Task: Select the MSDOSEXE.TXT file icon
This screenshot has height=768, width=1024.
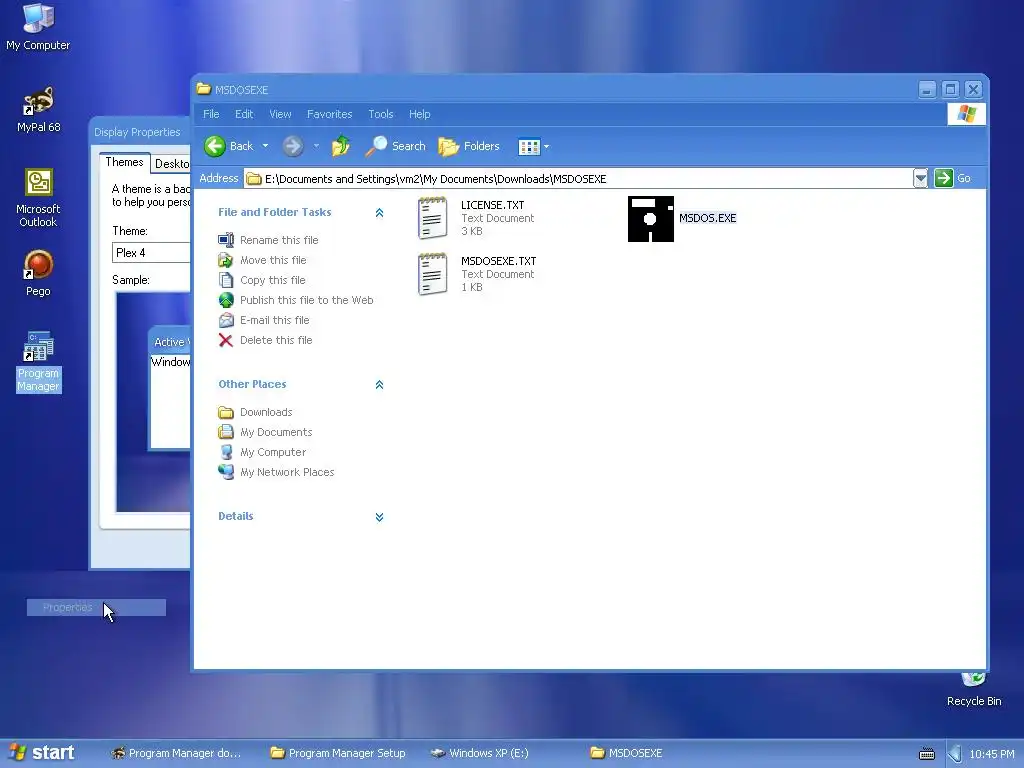Action: pyautogui.click(x=432, y=274)
